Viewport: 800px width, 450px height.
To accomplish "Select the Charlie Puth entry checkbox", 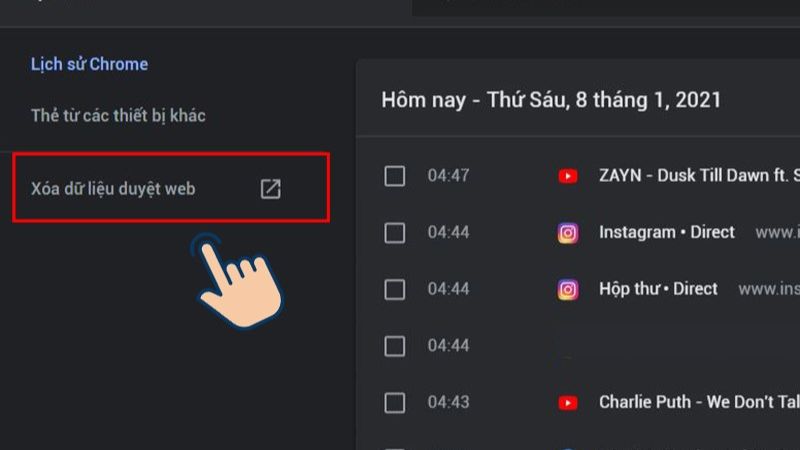I will click(395, 403).
